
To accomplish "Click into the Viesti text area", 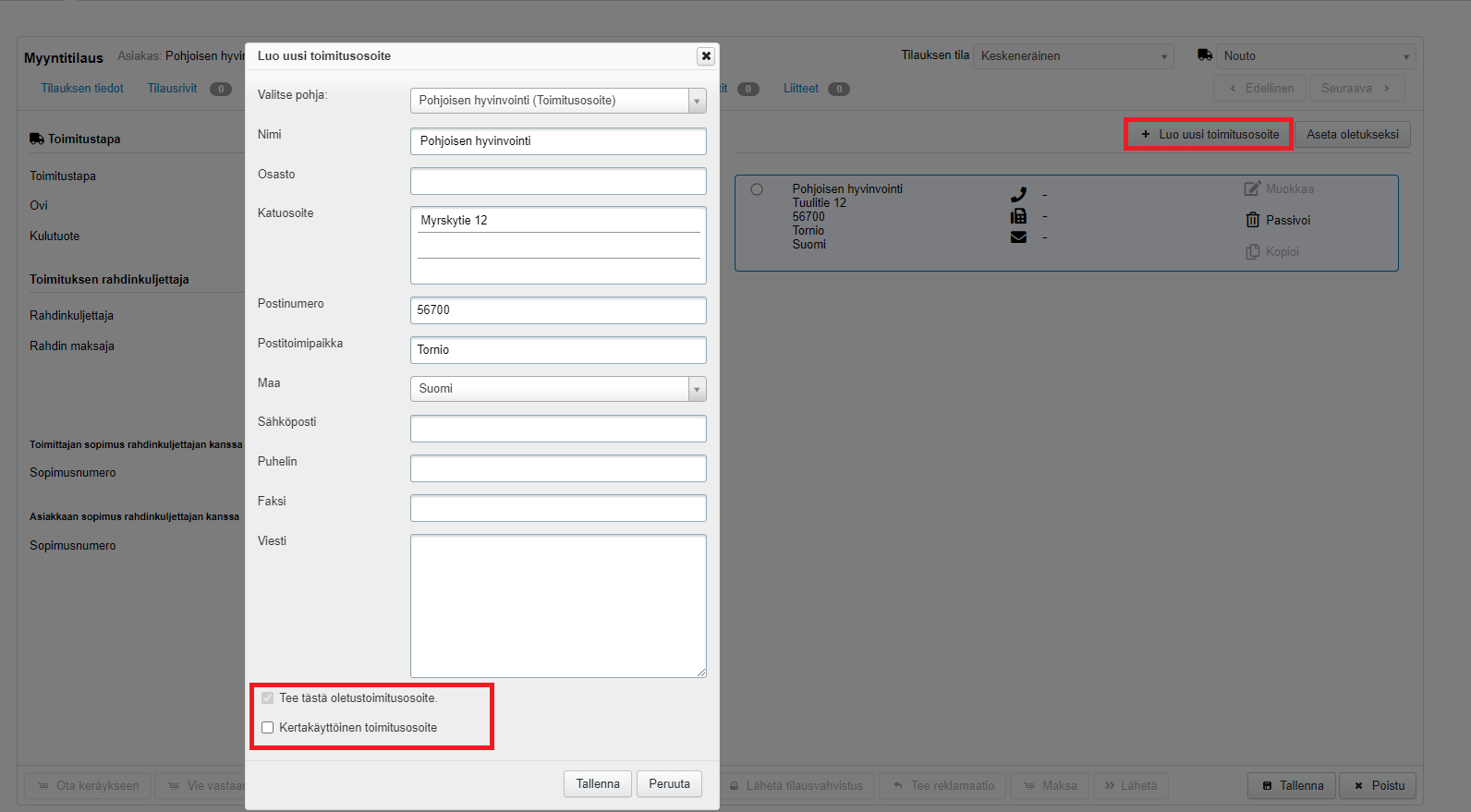I will coord(557,606).
